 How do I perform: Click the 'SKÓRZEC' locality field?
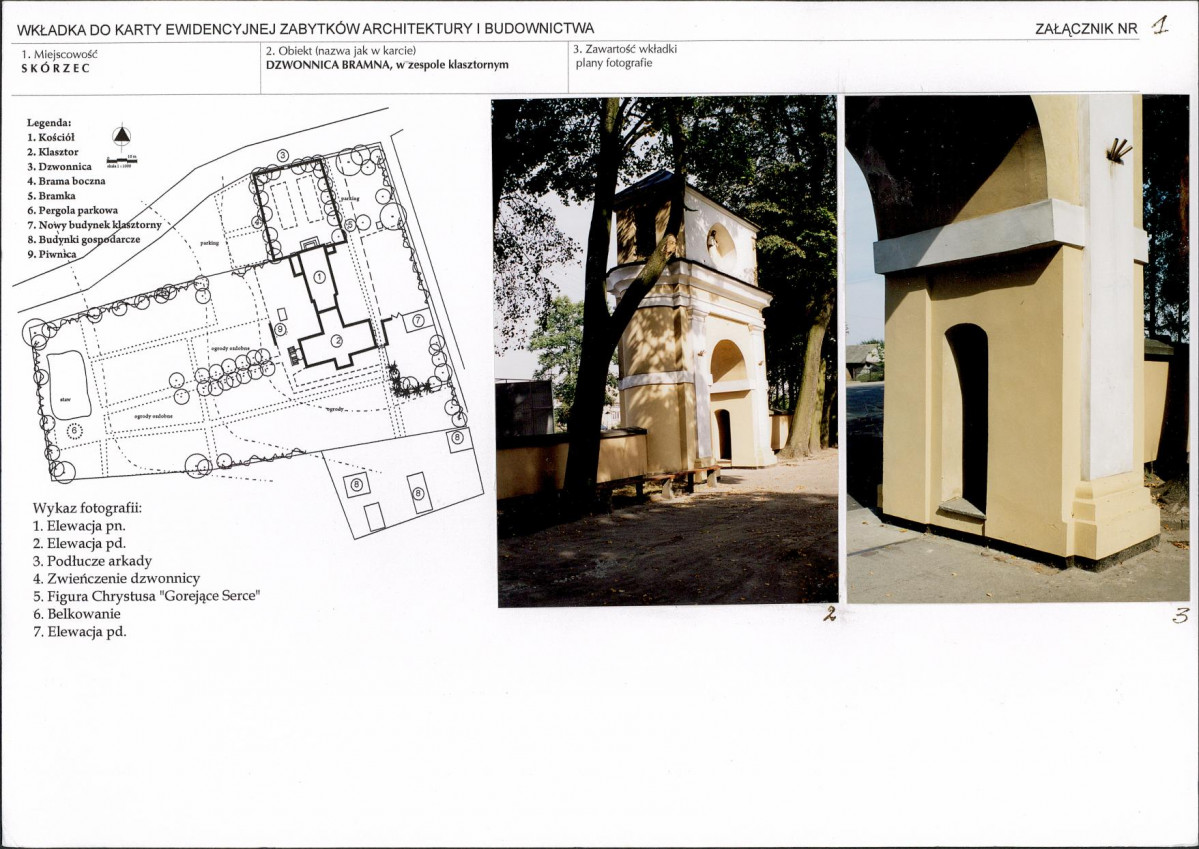click(x=49, y=69)
